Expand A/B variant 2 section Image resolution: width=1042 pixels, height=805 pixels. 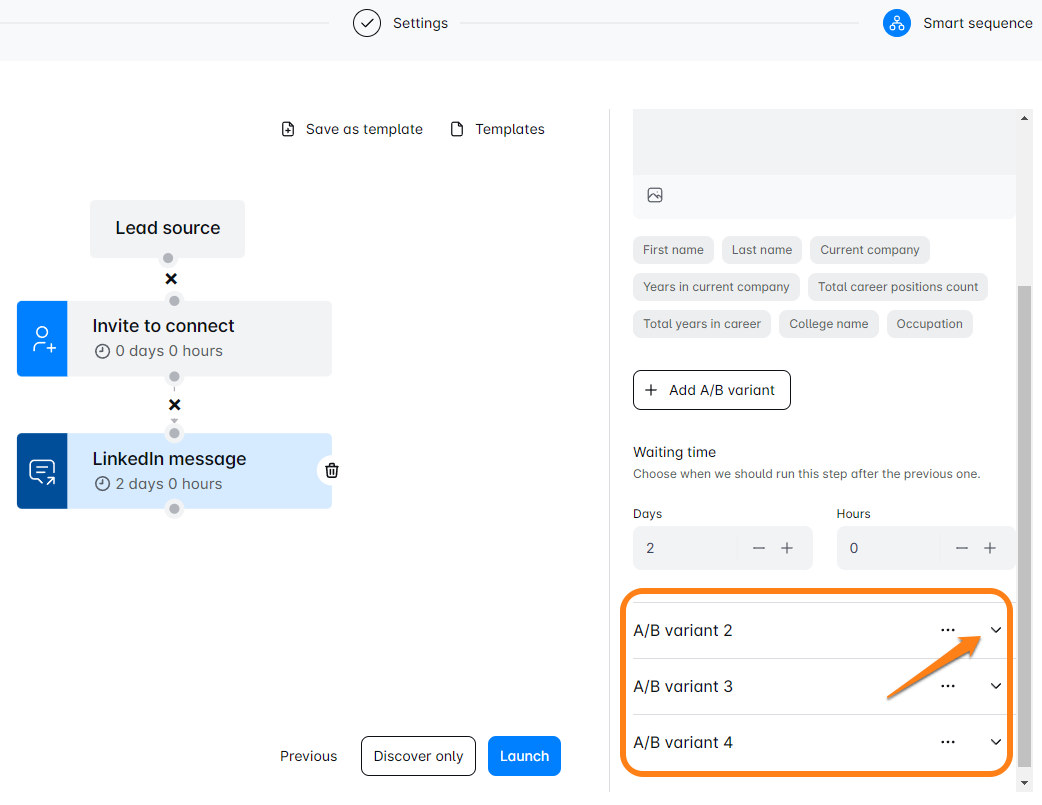[996, 630]
